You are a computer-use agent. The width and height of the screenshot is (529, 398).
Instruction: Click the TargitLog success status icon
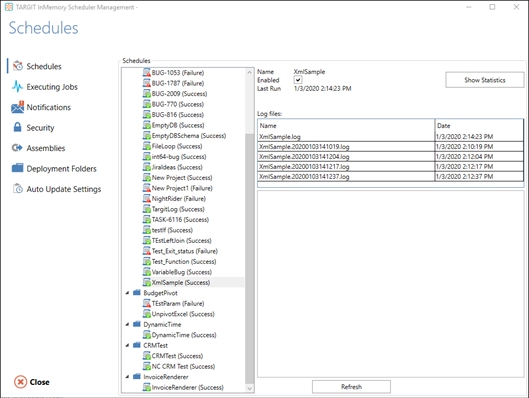[x=147, y=209]
